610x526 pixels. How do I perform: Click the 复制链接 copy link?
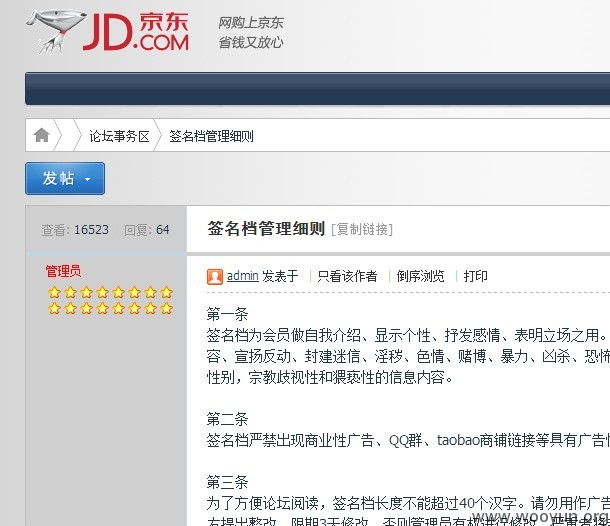click(362, 229)
